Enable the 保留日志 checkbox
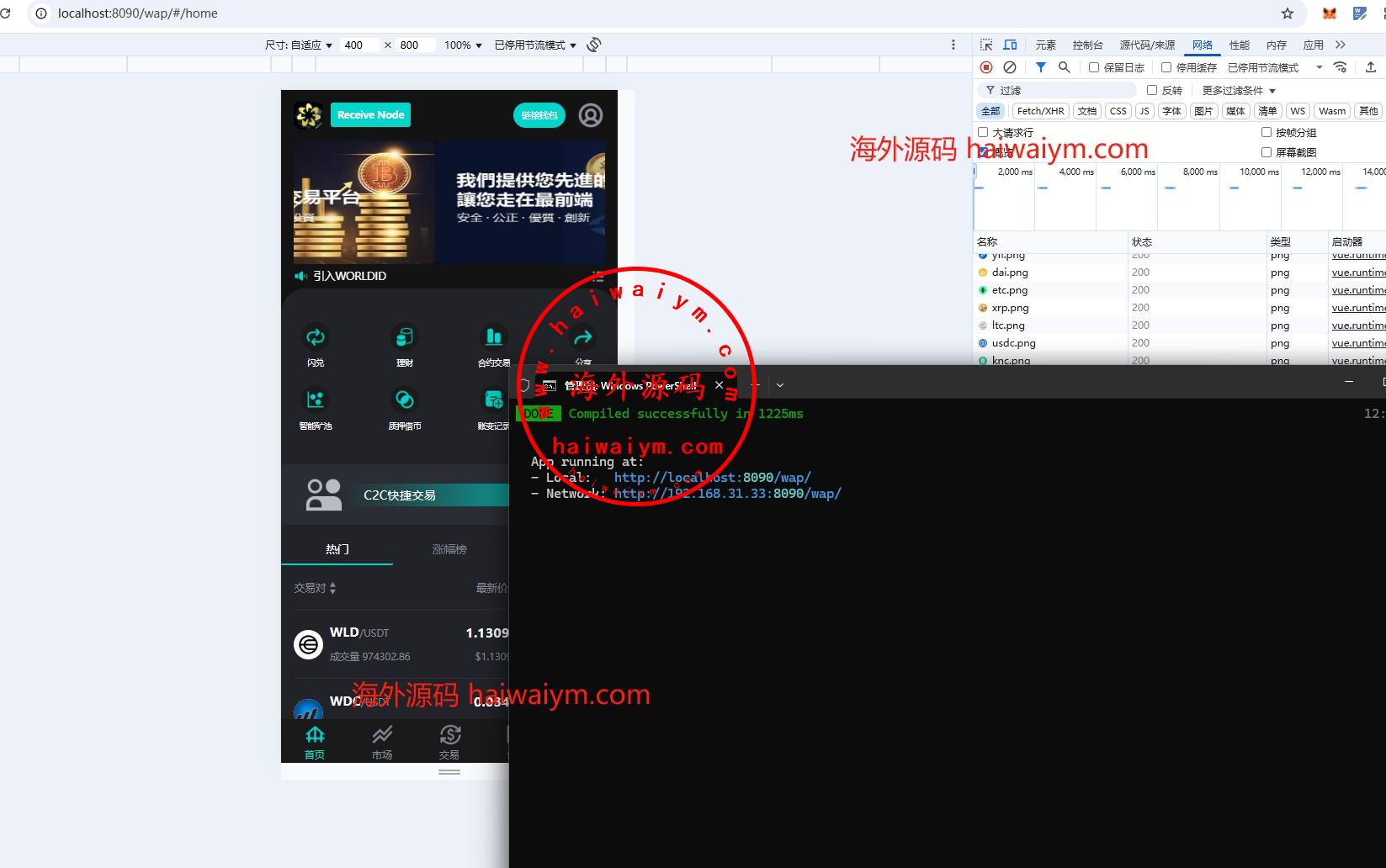This screenshot has width=1386, height=868. pos(1094,67)
